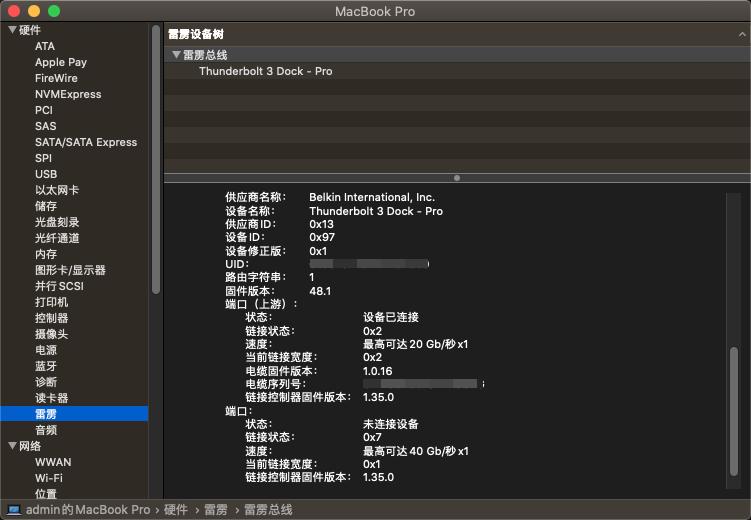Select 诊断 diagnostics in the sidebar
The width and height of the screenshot is (751, 520).
coord(46,382)
